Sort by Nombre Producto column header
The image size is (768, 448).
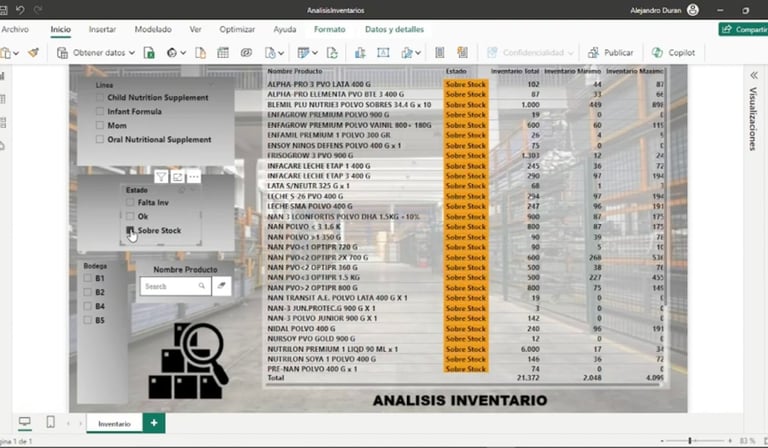(x=295, y=71)
